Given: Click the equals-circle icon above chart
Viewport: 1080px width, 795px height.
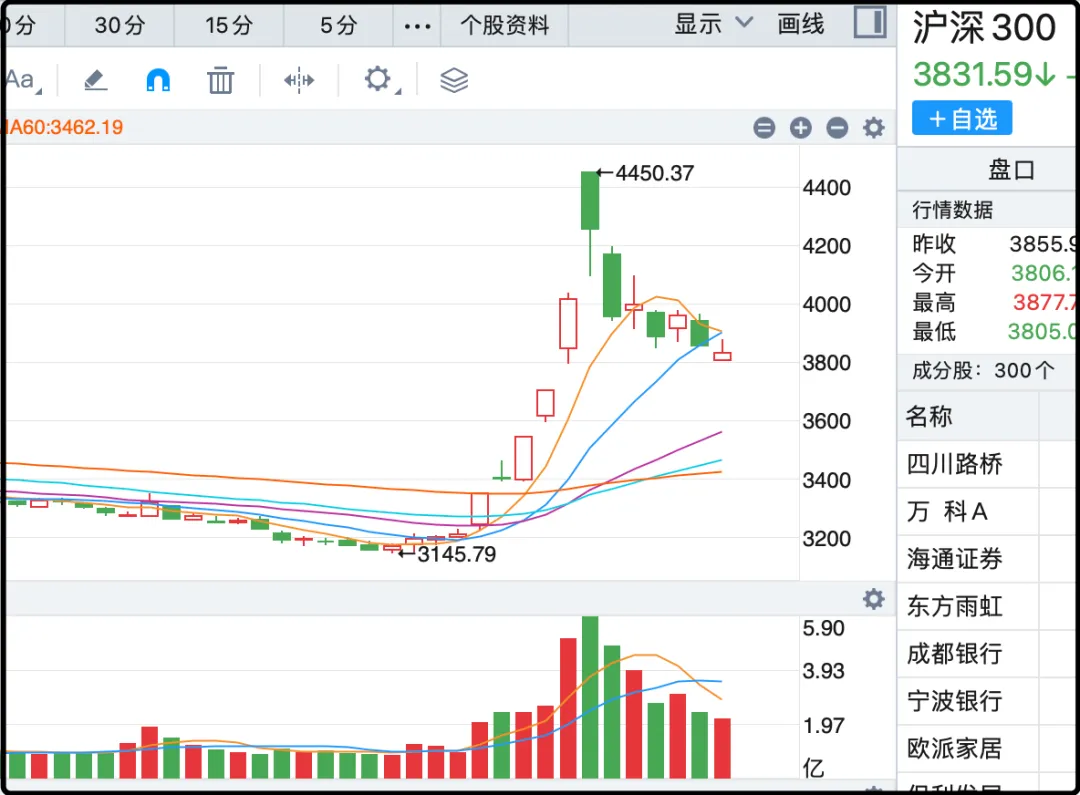Looking at the screenshot, I should [764, 128].
